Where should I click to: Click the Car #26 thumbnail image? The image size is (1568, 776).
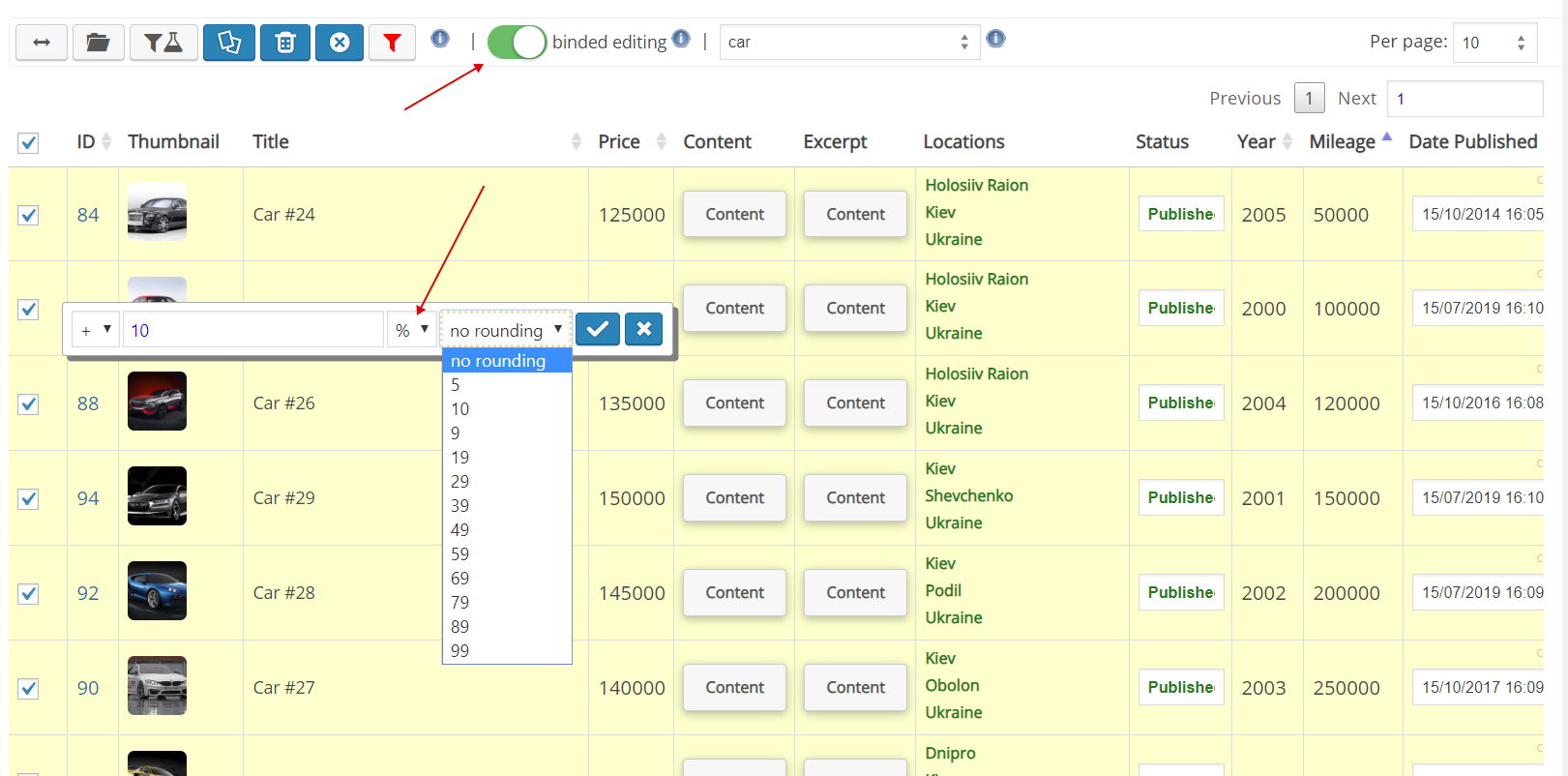(x=157, y=402)
